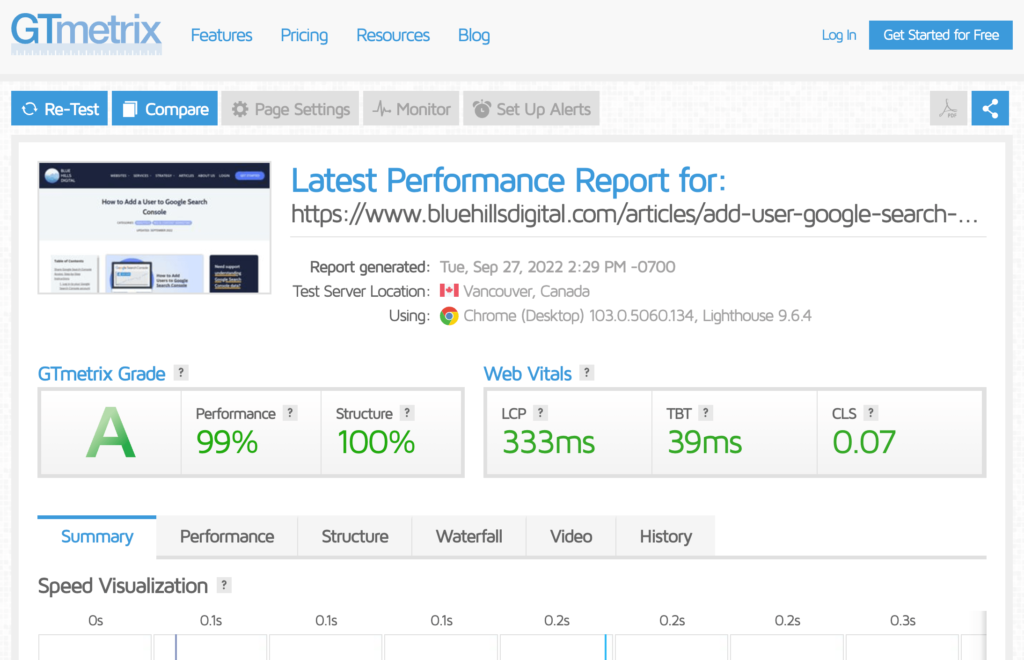
Task: Open the Pricing page link
Action: pos(304,35)
